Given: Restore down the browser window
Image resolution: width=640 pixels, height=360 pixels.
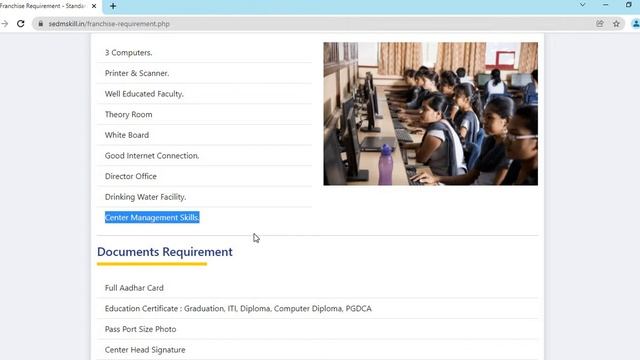Looking at the screenshot, I should click(x=629, y=5).
